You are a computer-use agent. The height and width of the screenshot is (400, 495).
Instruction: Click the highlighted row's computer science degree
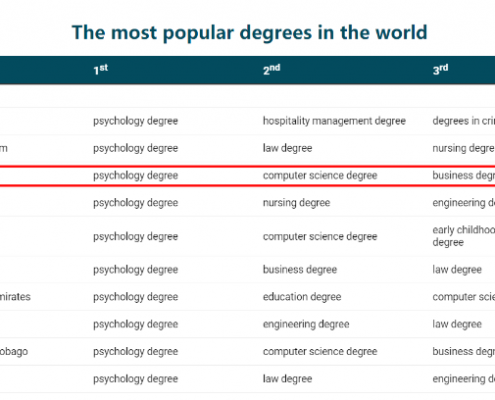pos(320,175)
